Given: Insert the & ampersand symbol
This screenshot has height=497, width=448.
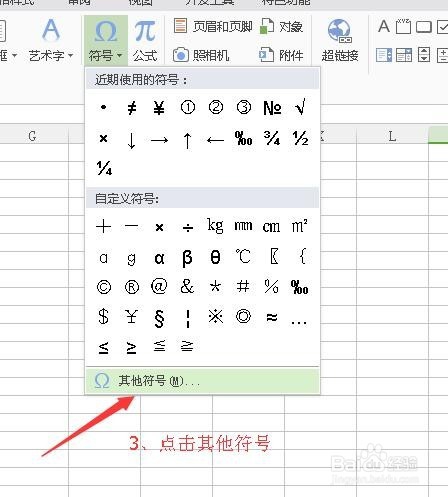Looking at the screenshot, I should pyautogui.click(x=187, y=286).
